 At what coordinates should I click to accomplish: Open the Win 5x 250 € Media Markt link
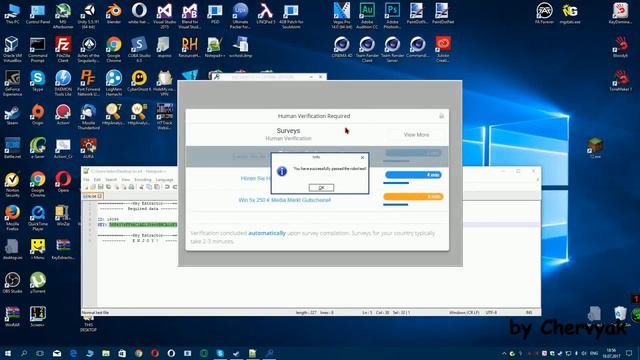284,200
